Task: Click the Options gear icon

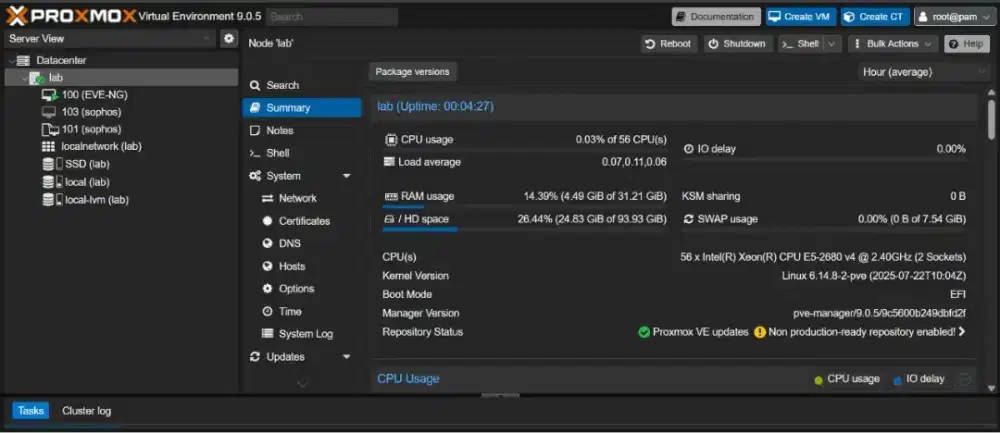Action: [x=267, y=289]
